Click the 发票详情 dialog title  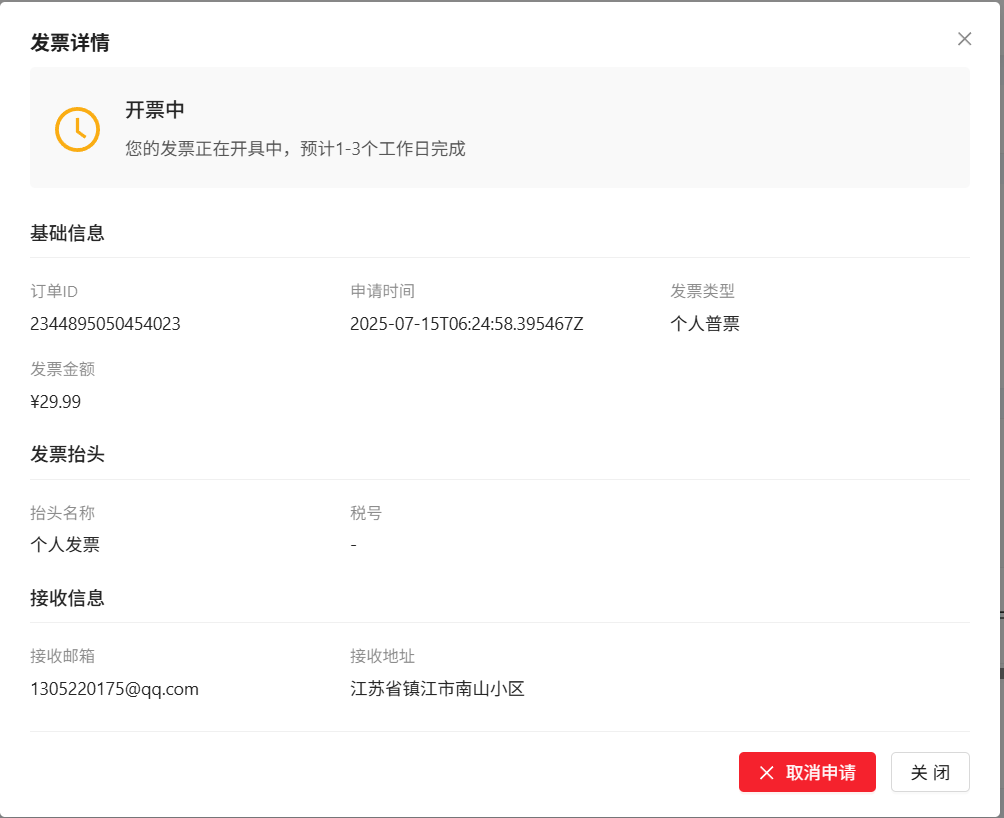point(69,43)
